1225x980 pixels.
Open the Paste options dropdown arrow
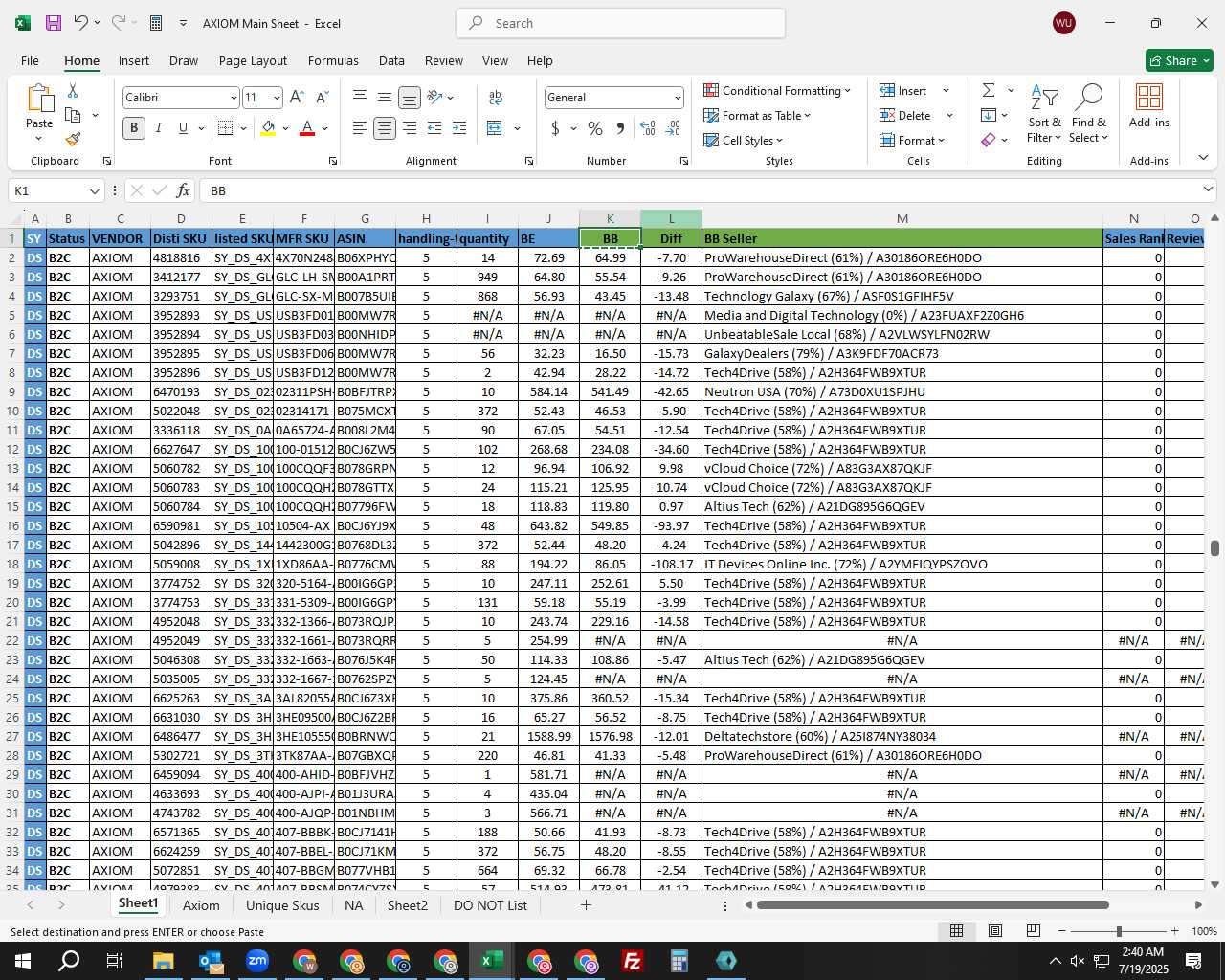(x=39, y=140)
